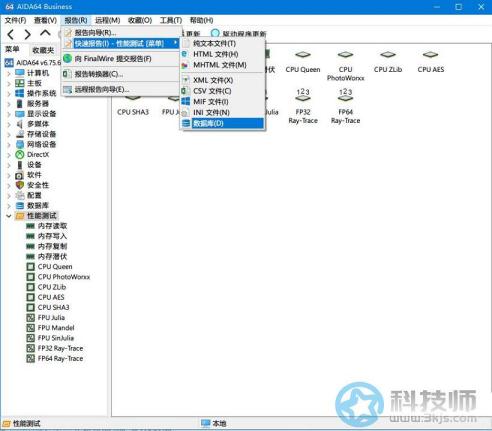The width and height of the screenshot is (492, 431).
Task: Expand the 计算机 tree node
Action: point(9,73)
